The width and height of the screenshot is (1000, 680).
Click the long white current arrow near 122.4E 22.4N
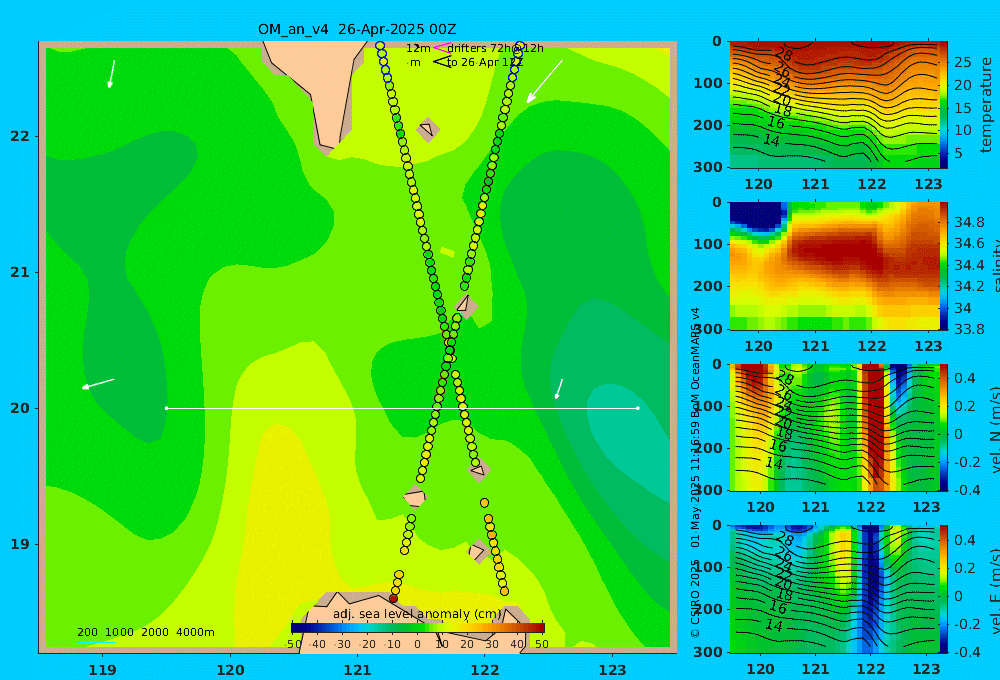(x=545, y=82)
